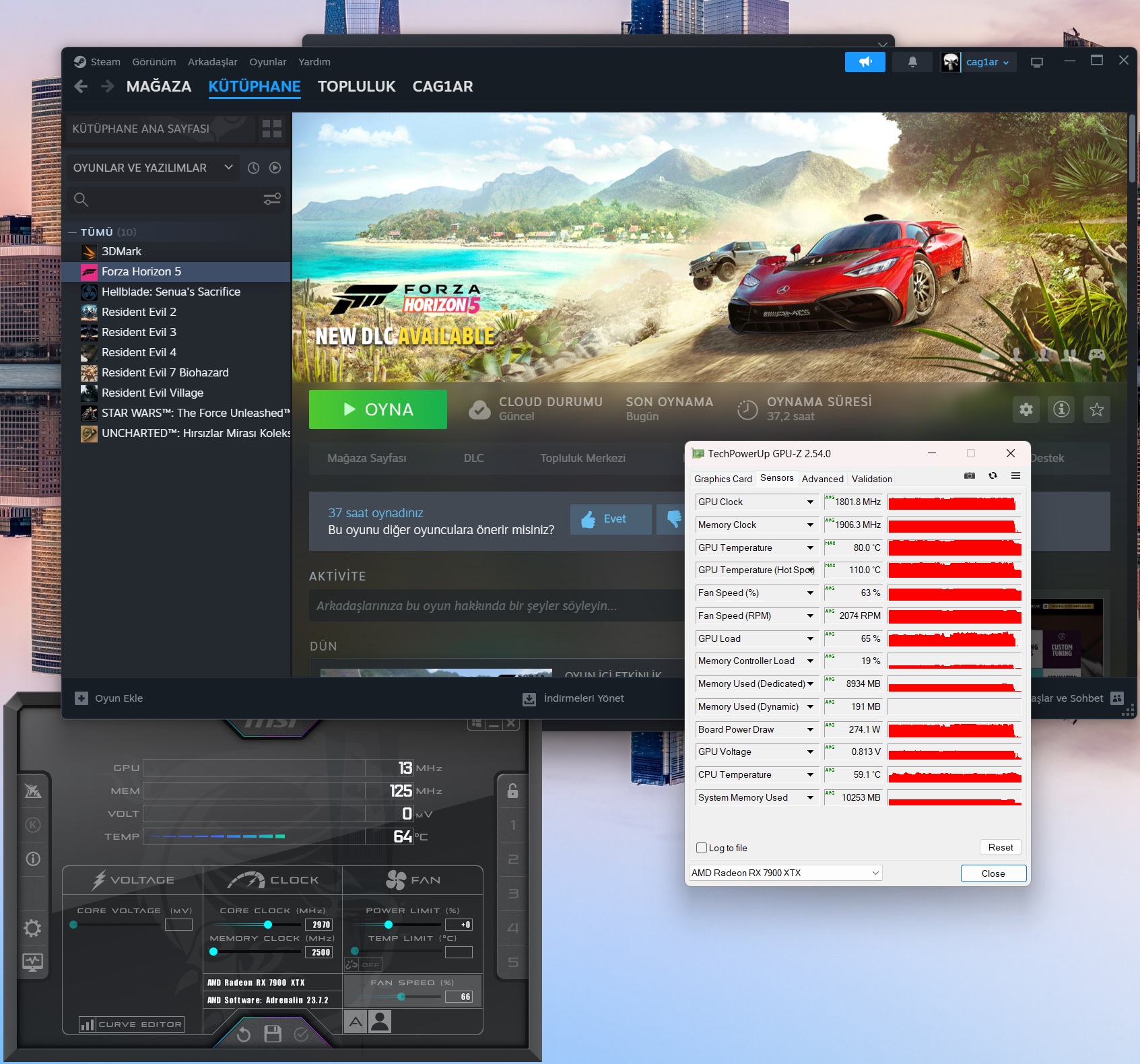Click Afterburner OC Scanner icon
The image size is (1140, 1064).
point(32,791)
